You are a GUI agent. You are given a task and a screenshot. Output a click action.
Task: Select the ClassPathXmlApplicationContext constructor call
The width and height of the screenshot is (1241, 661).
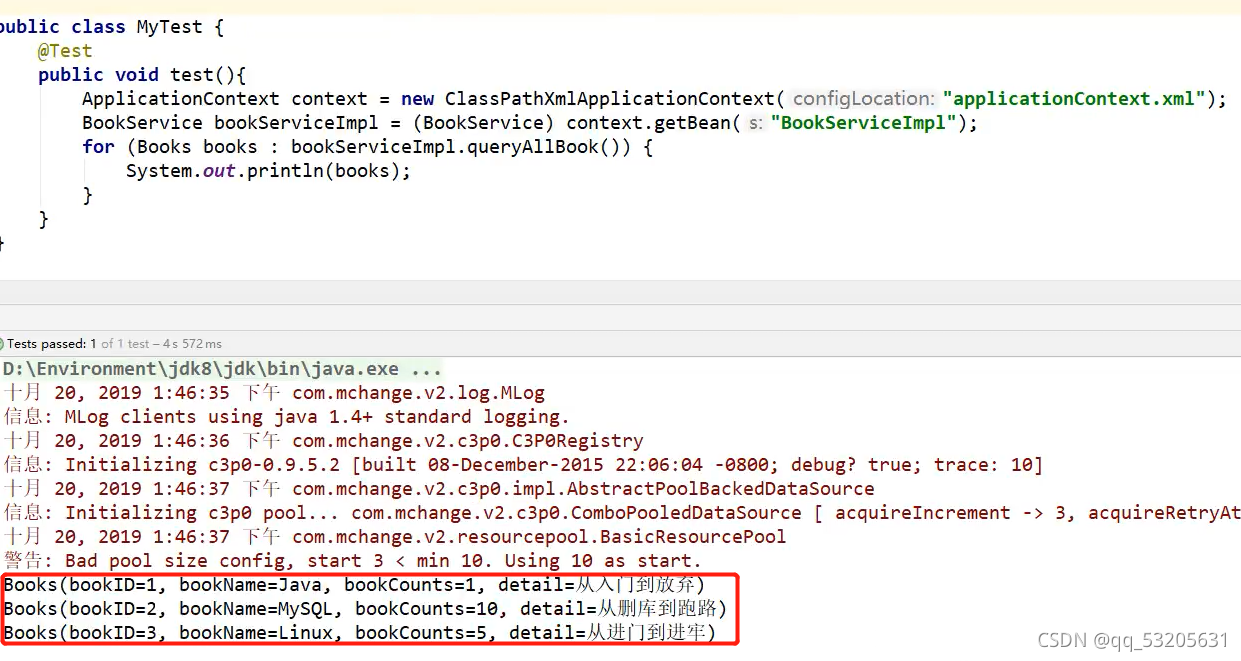pyautogui.click(x=610, y=98)
